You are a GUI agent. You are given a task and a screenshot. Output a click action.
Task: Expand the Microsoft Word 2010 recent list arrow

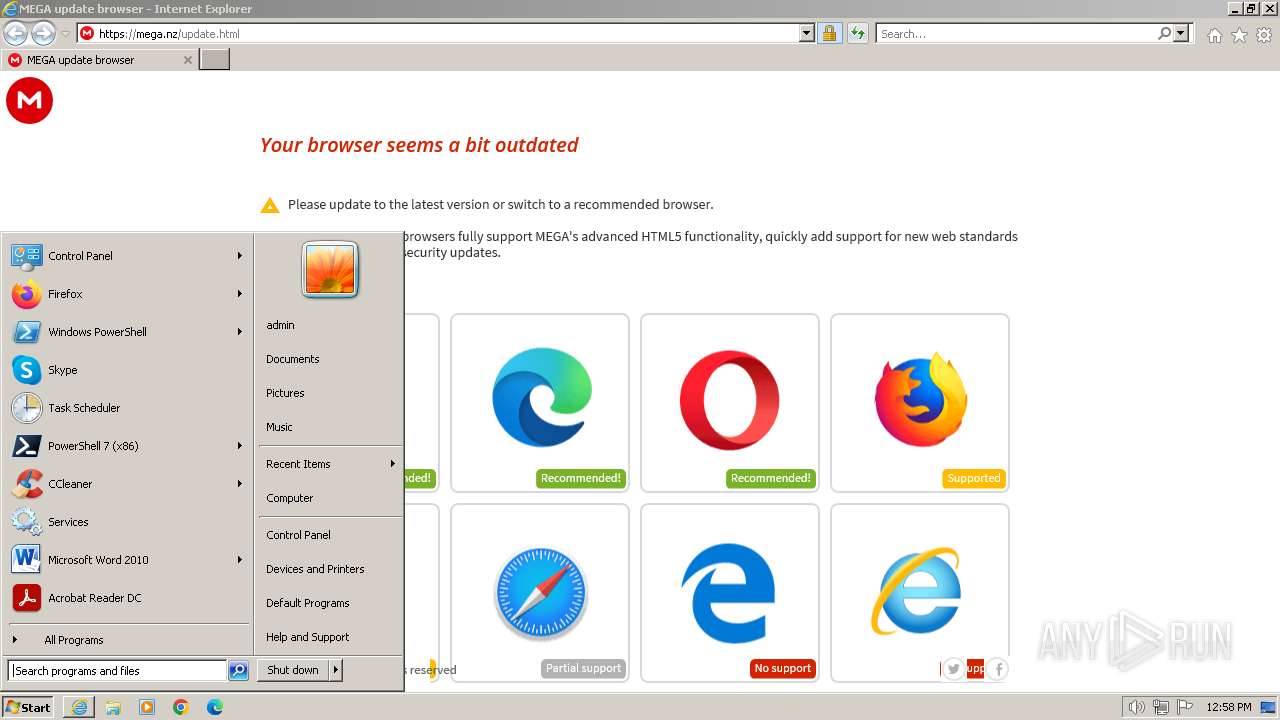(x=240, y=560)
